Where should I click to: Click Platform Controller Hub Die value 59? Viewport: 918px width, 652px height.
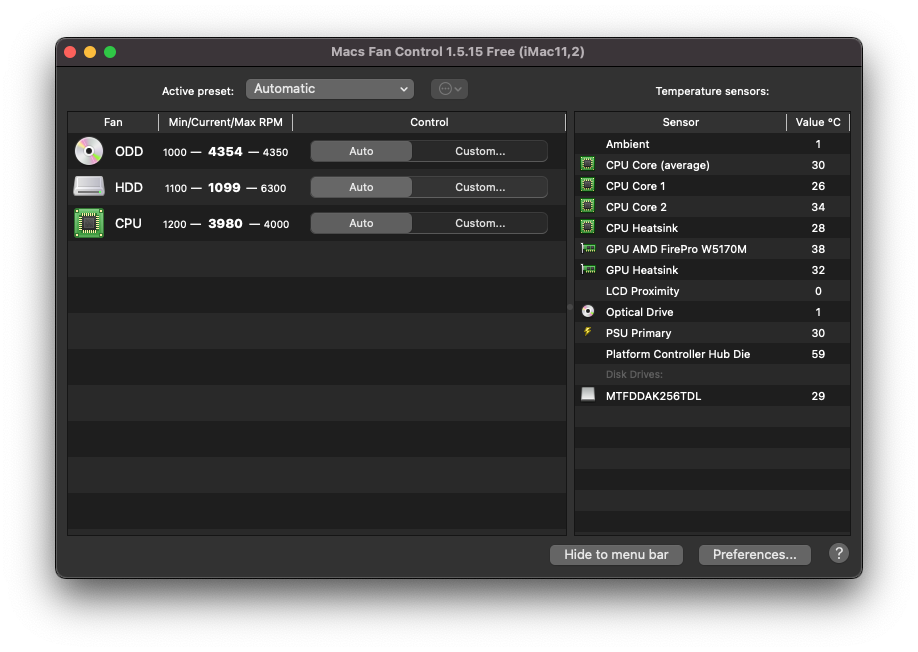[x=818, y=354]
